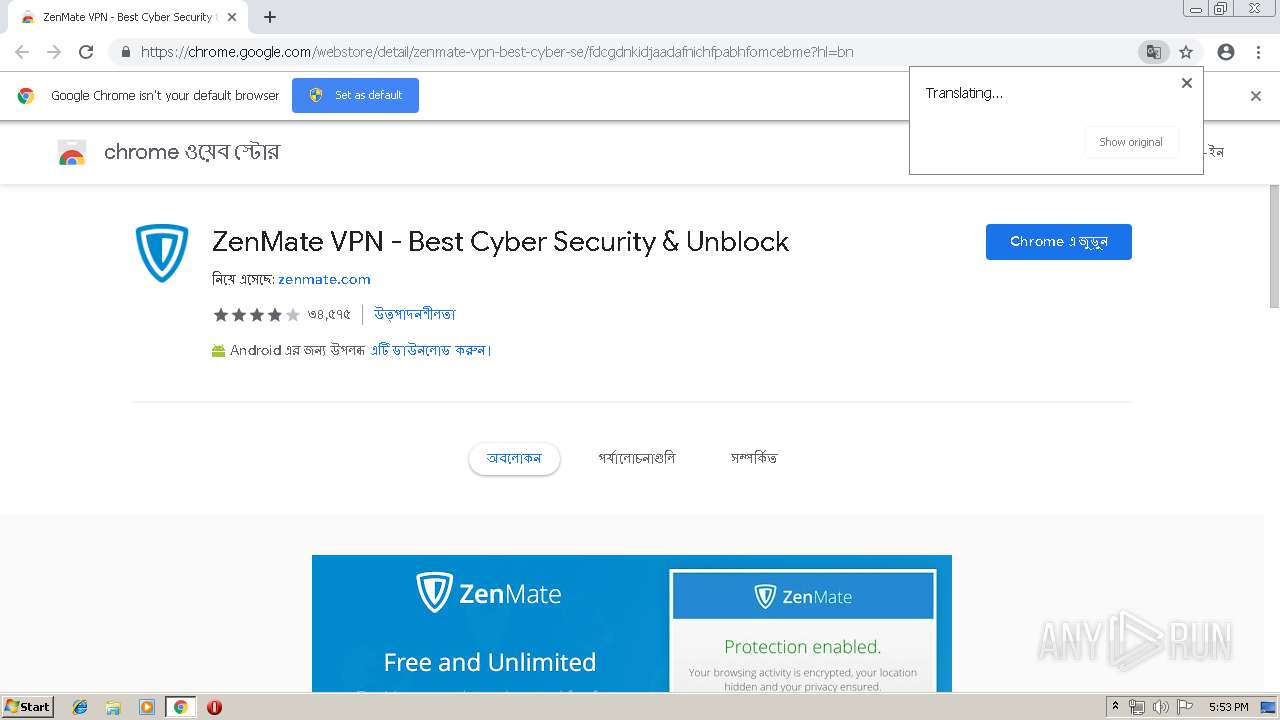
Task: Open a new browser tab
Action: (270, 17)
